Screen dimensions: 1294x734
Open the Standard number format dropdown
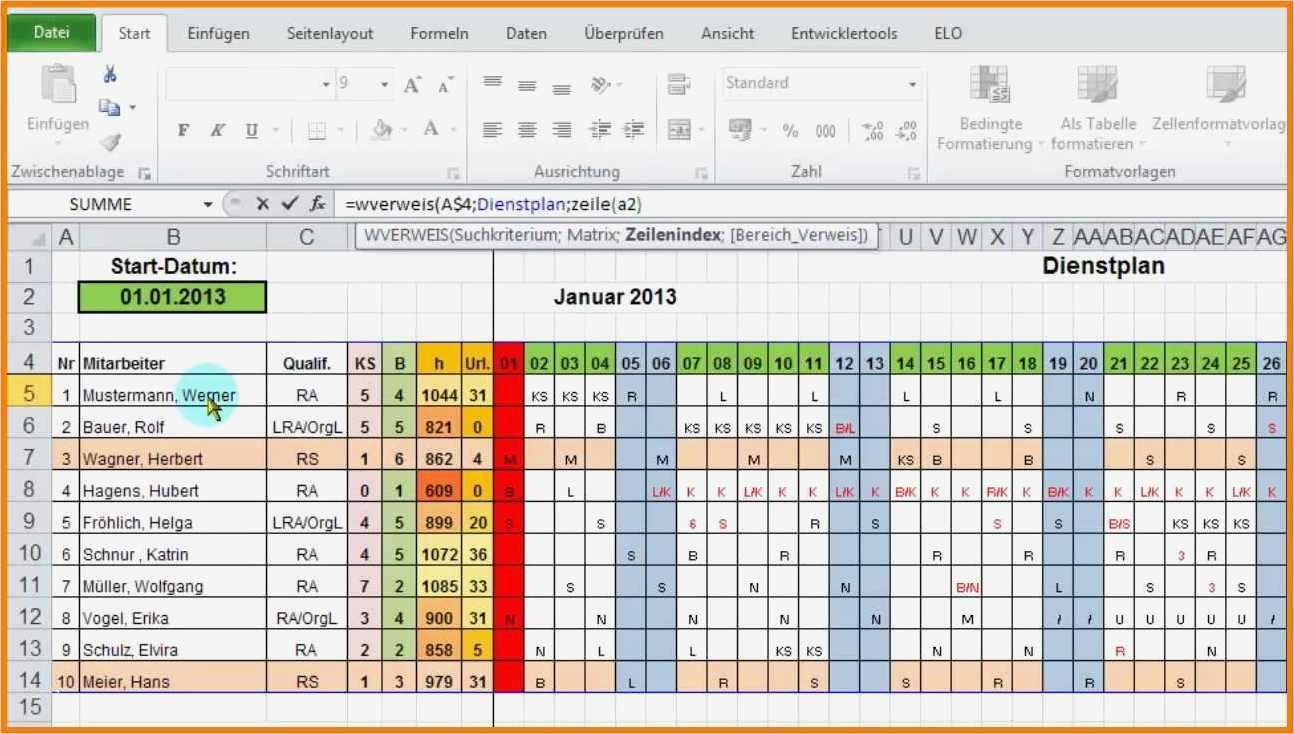click(x=912, y=84)
